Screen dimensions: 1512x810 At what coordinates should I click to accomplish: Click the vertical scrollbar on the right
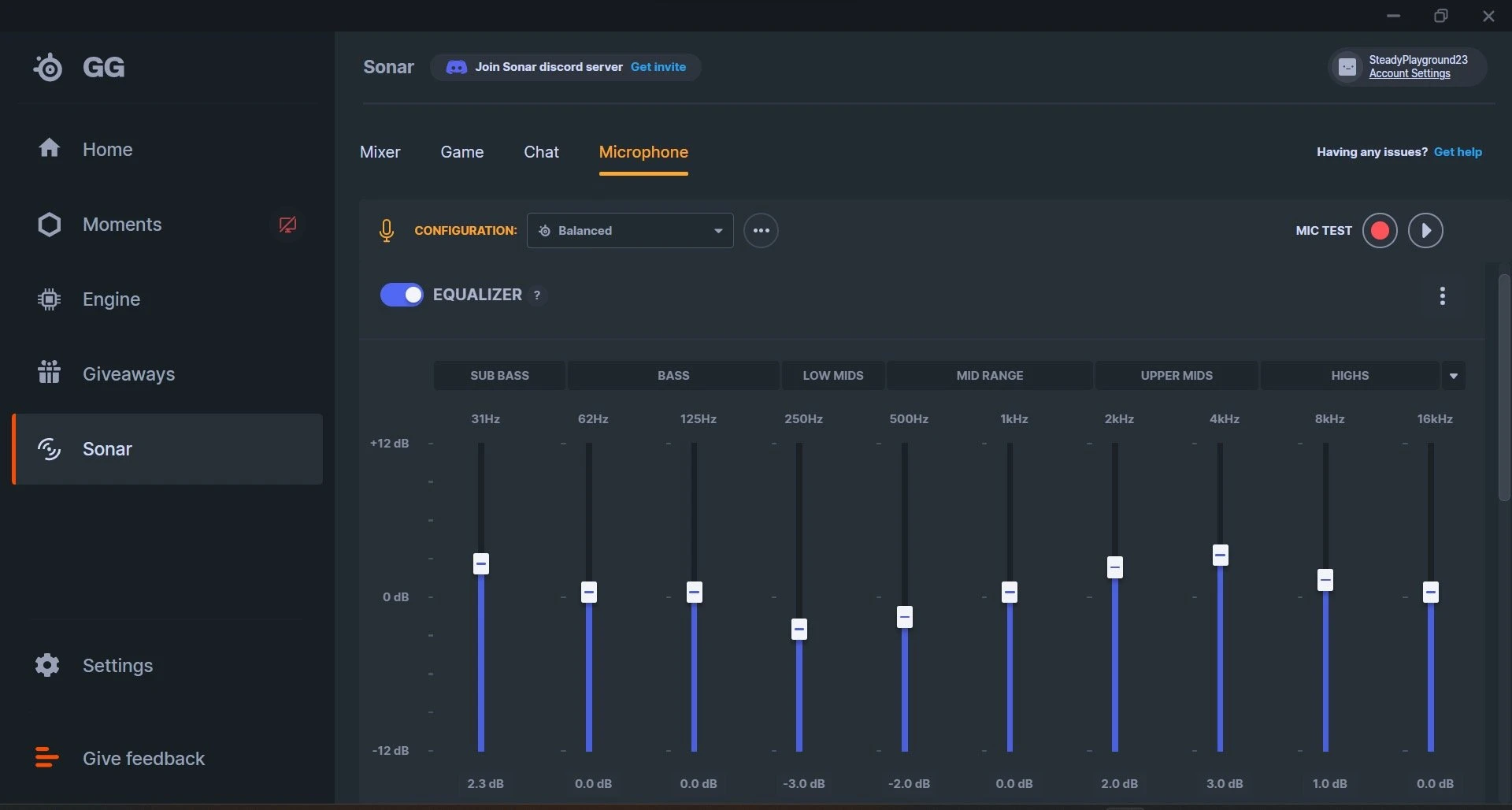1504,387
